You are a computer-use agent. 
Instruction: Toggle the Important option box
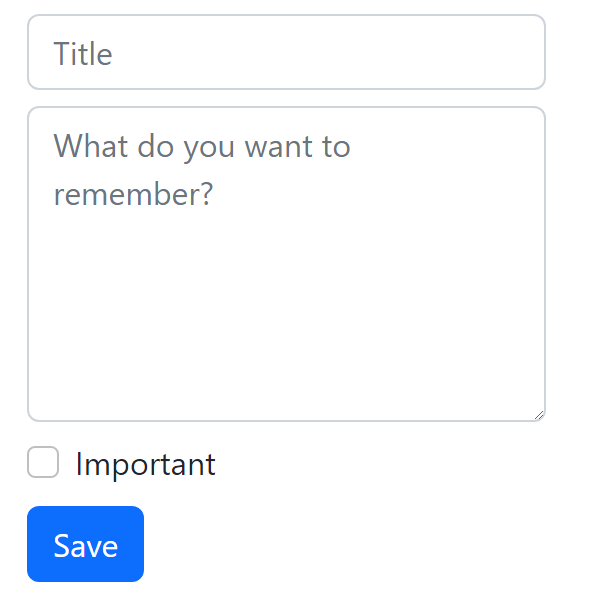coord(43,463)
